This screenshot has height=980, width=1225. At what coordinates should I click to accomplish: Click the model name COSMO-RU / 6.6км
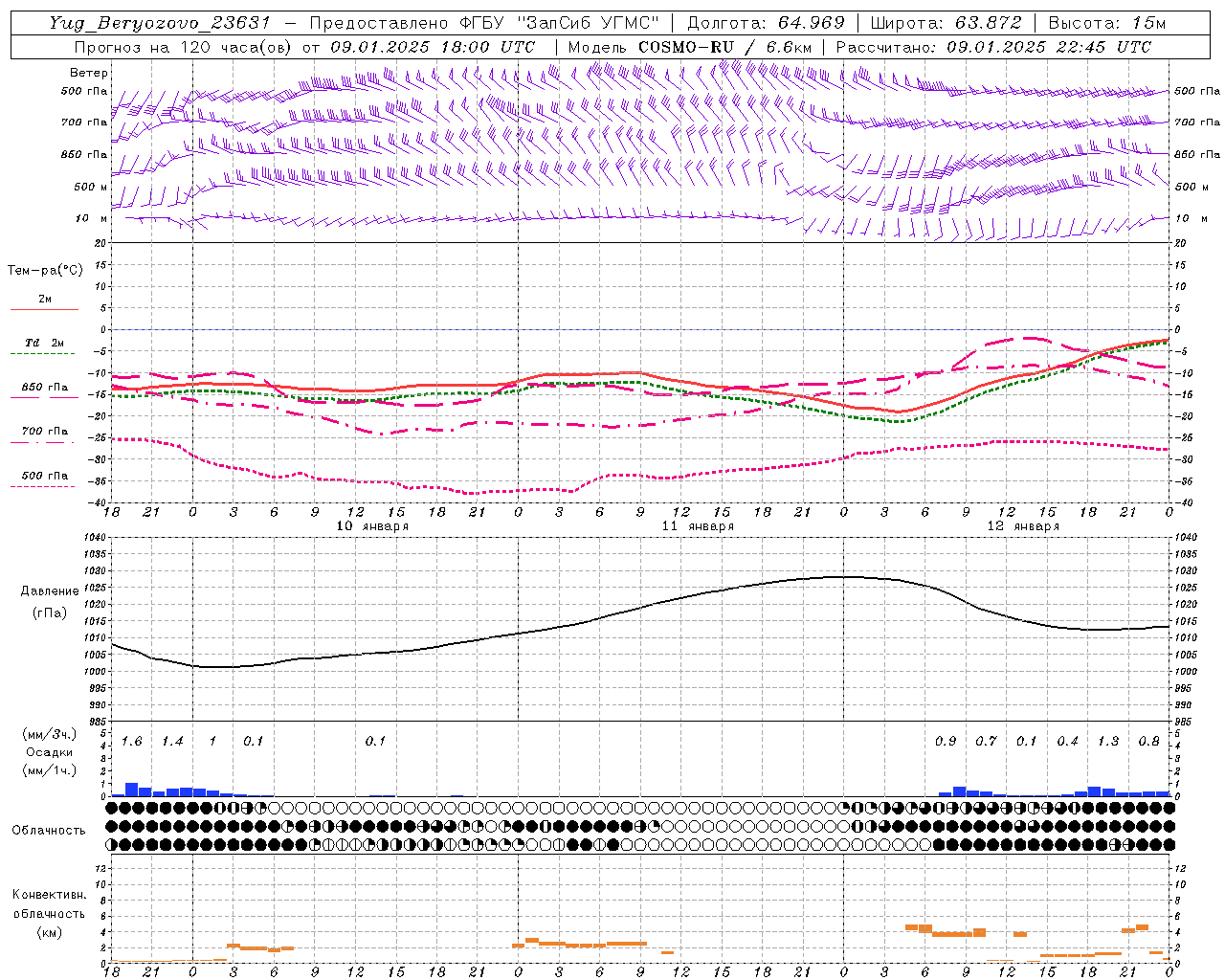pyautogui.click(x=724, y=47)
